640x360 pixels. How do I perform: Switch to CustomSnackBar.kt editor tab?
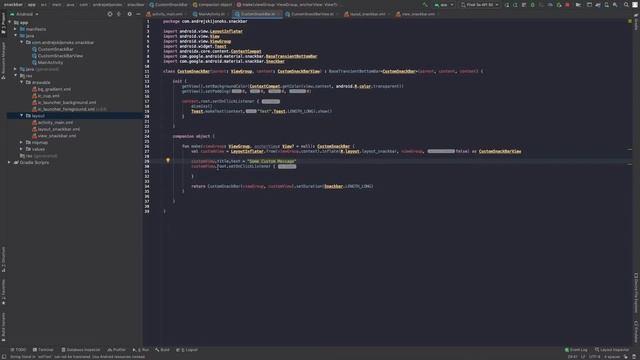coord(258,14)
